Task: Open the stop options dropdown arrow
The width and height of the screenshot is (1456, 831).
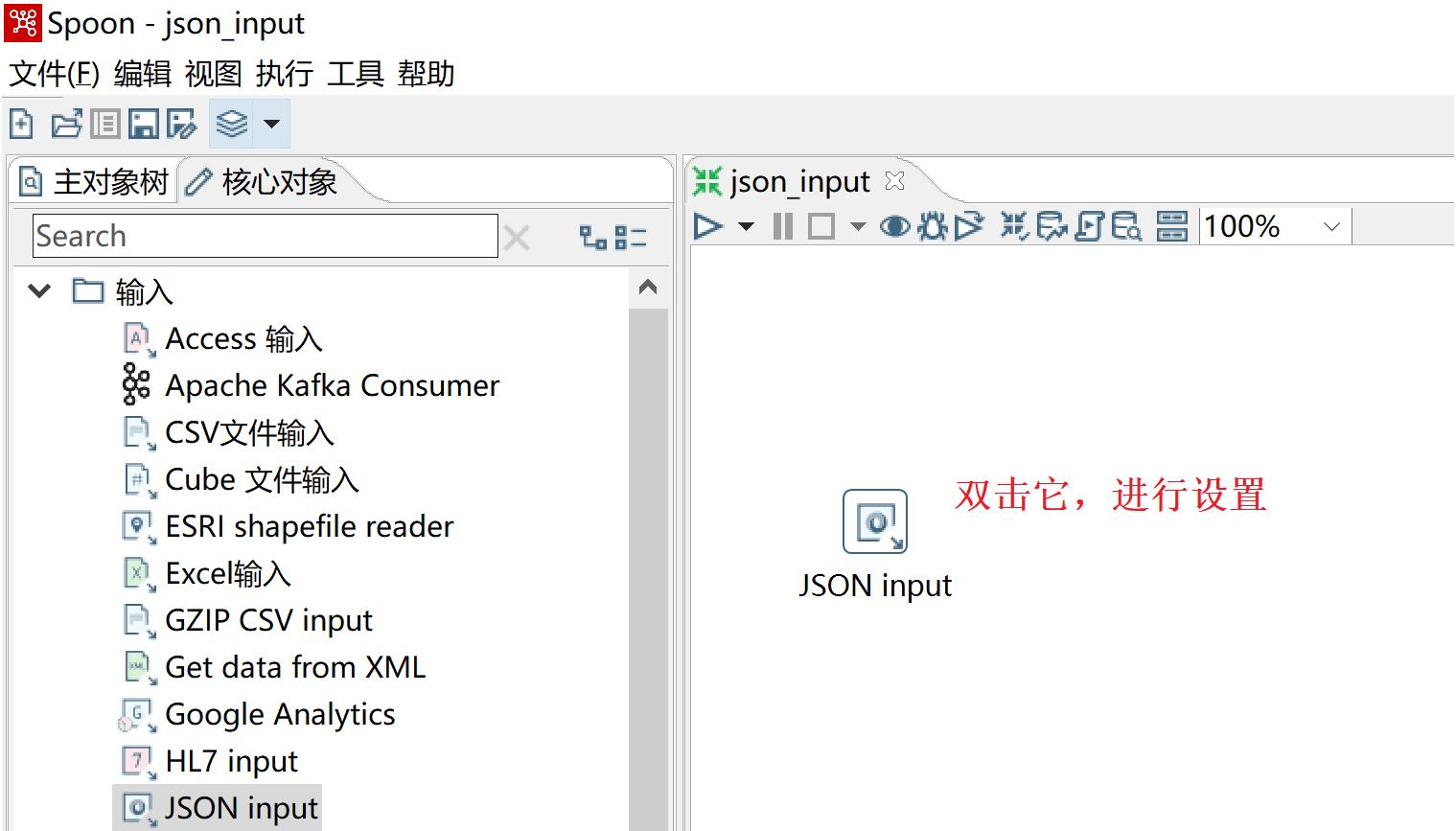Action: point(858,227)
